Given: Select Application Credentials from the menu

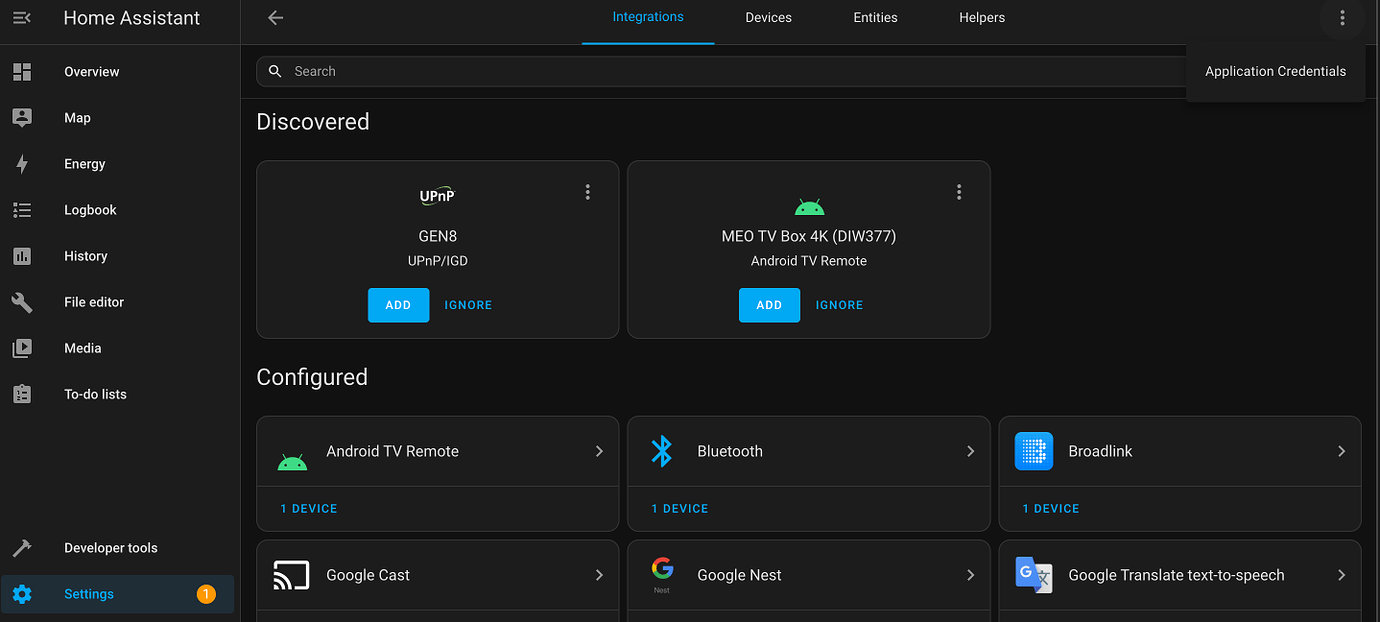Looking at the screenshot, I should click(1275, 71).
